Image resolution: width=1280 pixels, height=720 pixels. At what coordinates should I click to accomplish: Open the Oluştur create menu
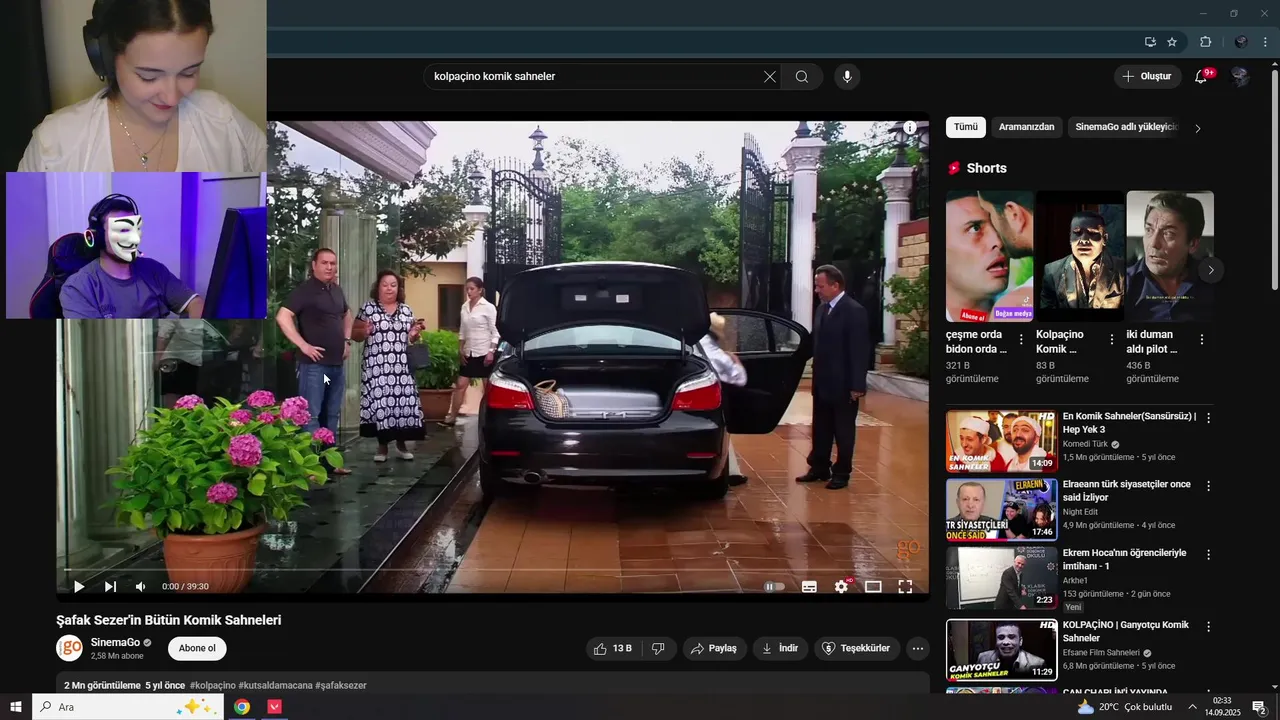(1147, 77)
